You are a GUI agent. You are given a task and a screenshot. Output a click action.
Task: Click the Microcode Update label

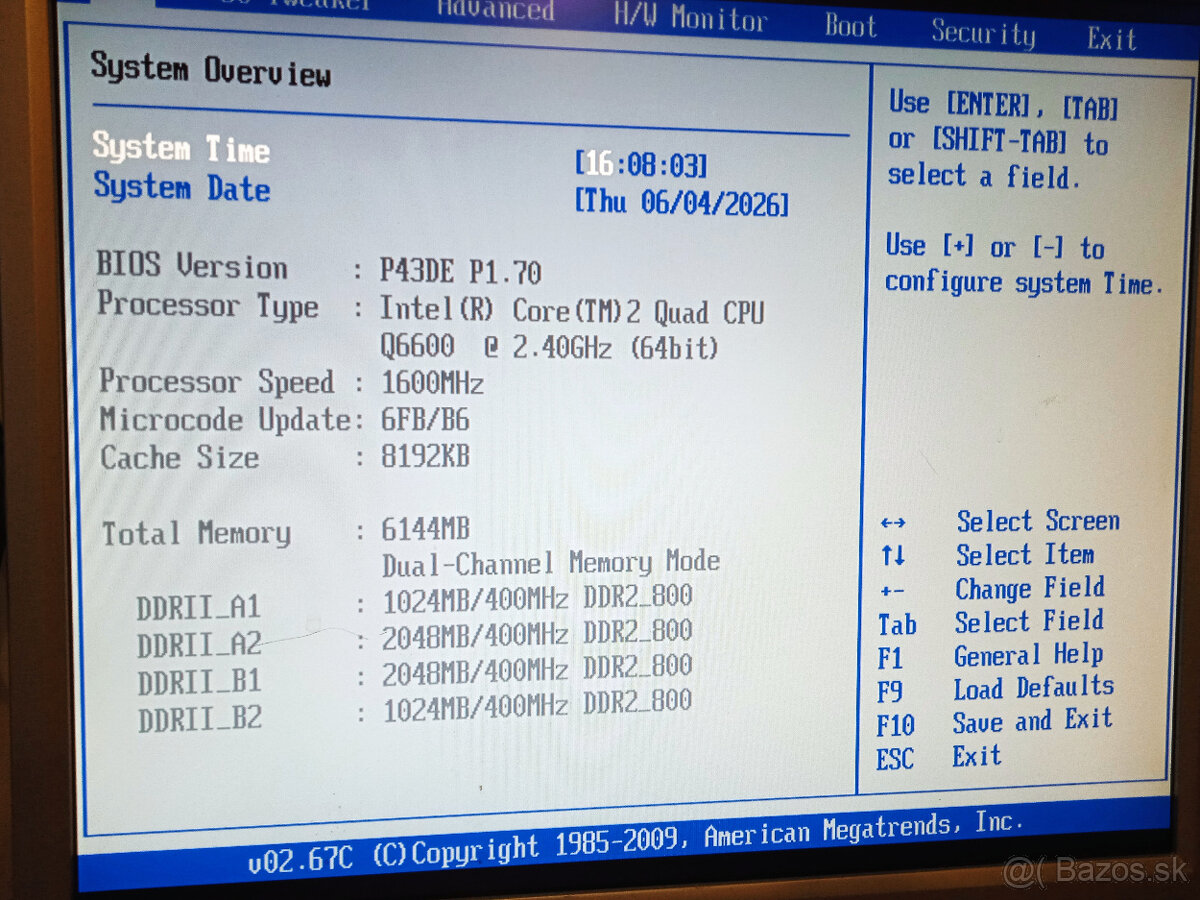pos(225,420)
